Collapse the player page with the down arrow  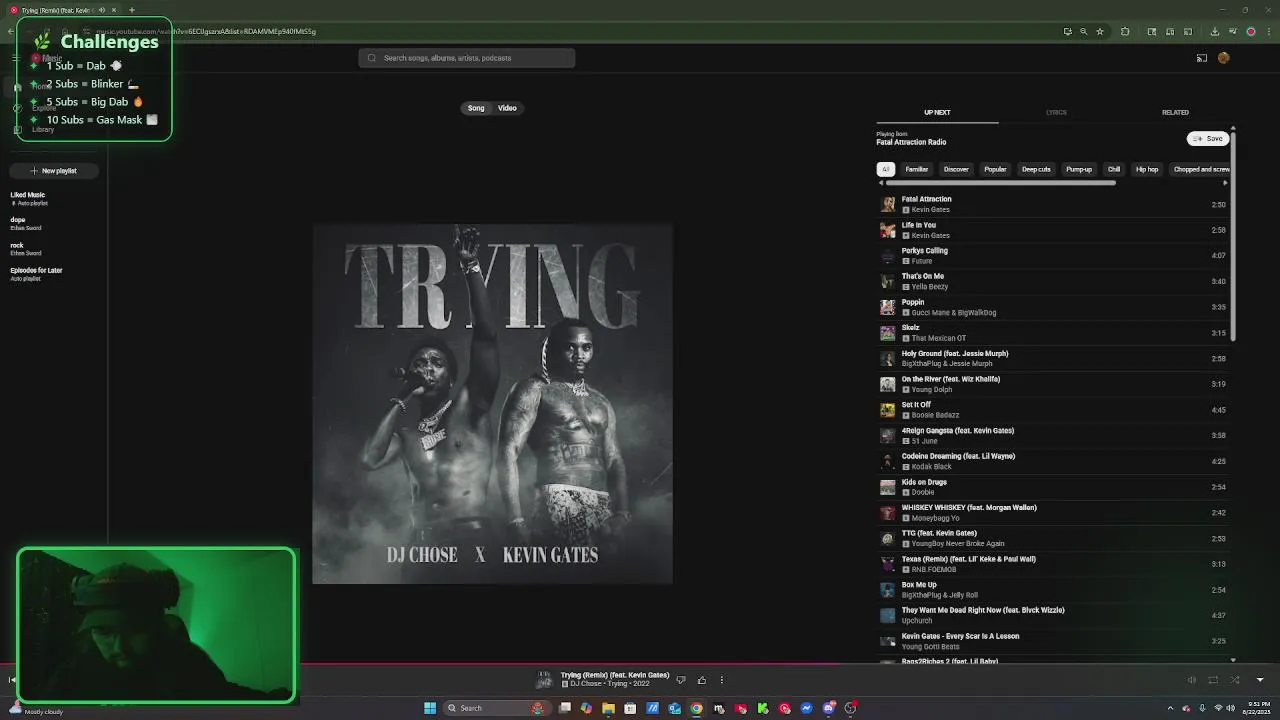[1260, 680]
